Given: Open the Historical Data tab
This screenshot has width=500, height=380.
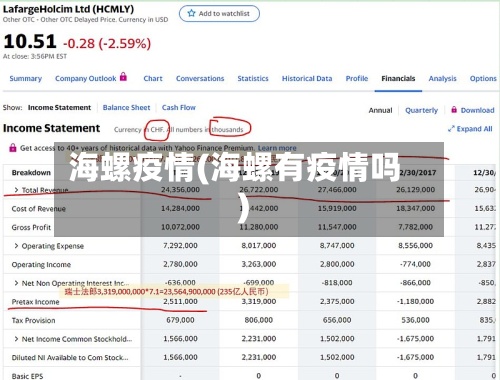Looking at the screenshot, I should 307,78.
